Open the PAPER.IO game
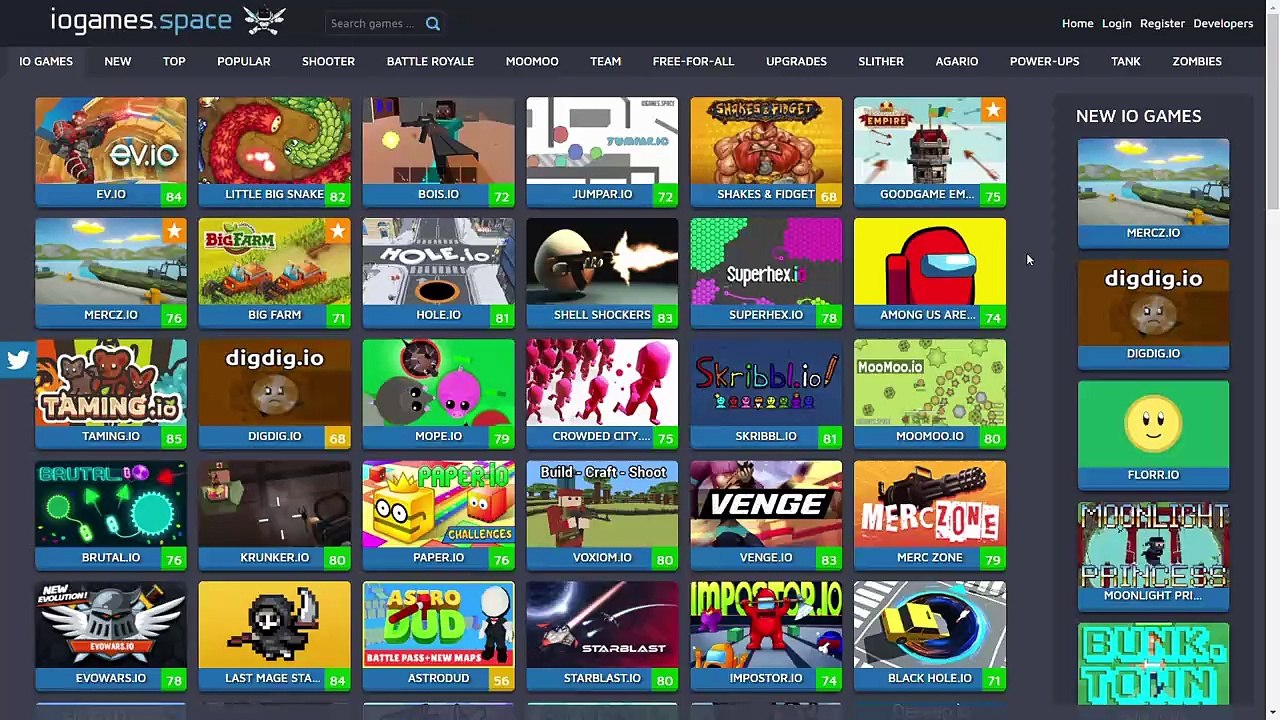 point(439,515)
